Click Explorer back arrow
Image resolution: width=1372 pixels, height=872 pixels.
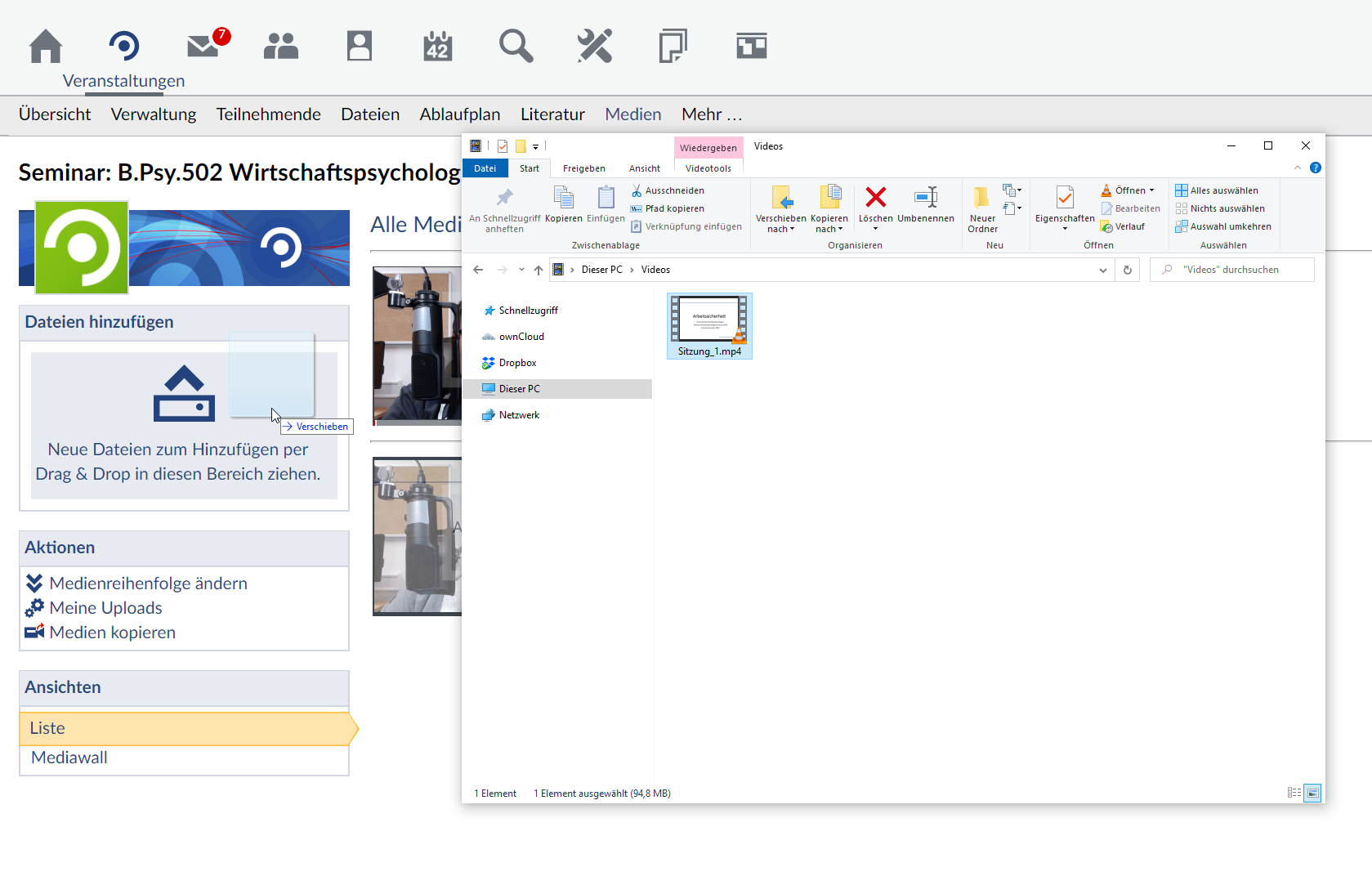pos(478,270)
